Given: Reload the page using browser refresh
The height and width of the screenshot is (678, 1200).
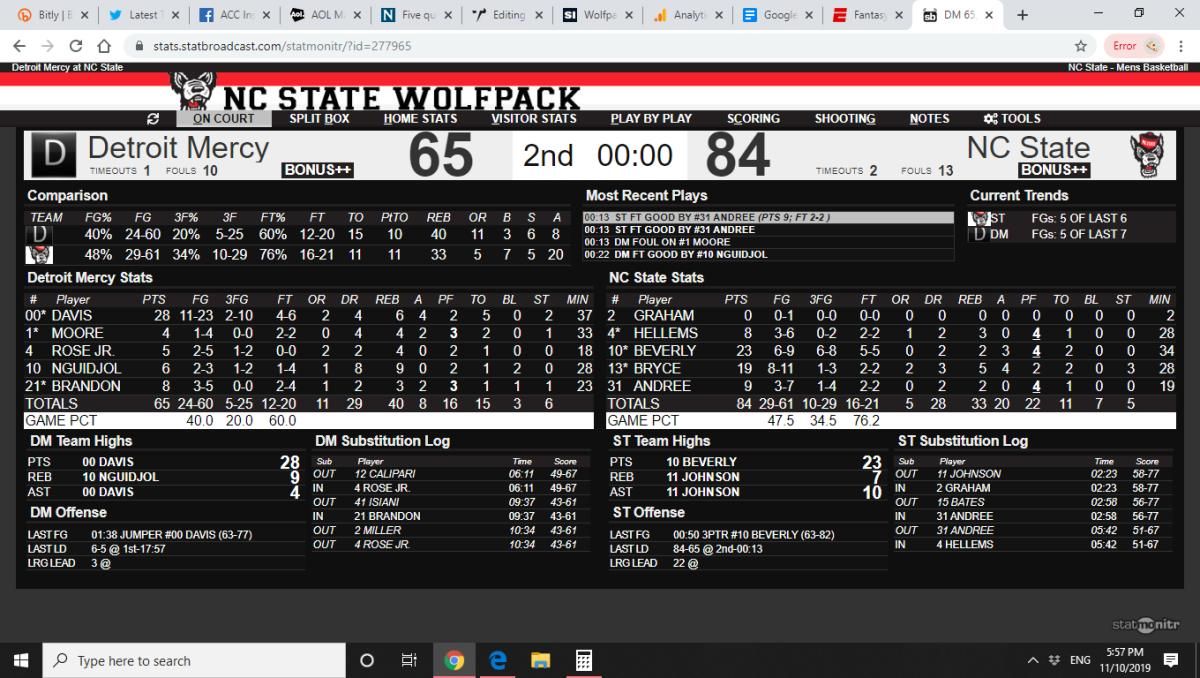Looking at the screenshot, I should click(x=76, y=46).
